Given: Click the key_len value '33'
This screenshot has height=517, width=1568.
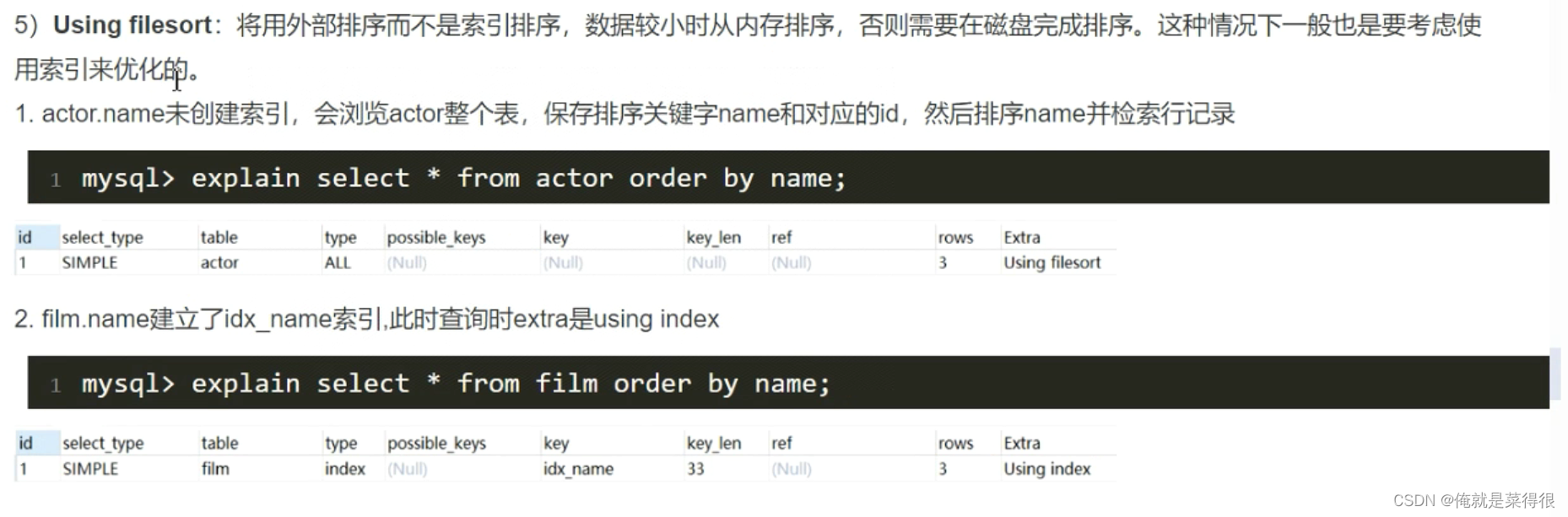Looking at the screenshot, I should [695, 469].
